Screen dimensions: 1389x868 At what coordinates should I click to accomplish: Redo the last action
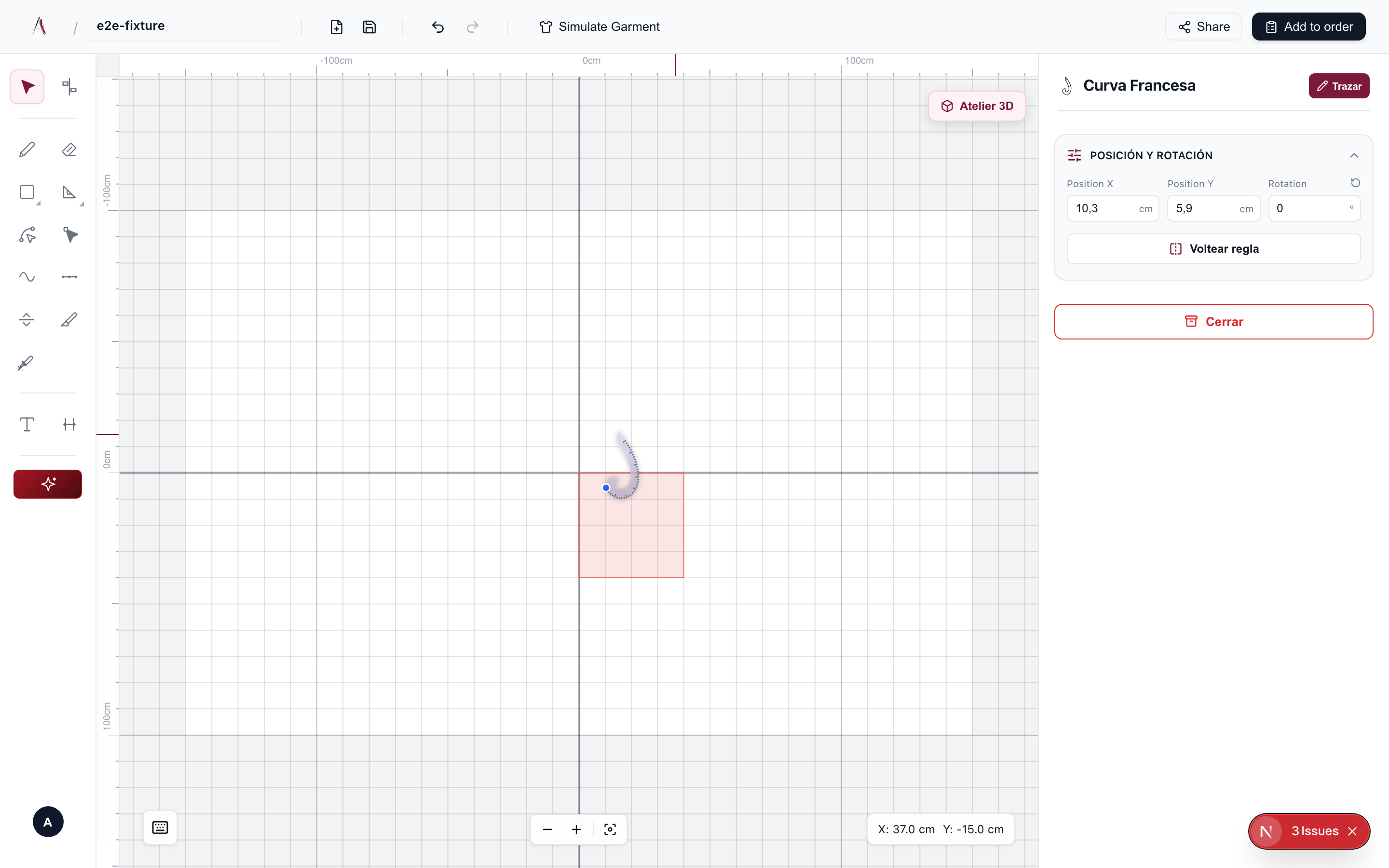[472, 27]
